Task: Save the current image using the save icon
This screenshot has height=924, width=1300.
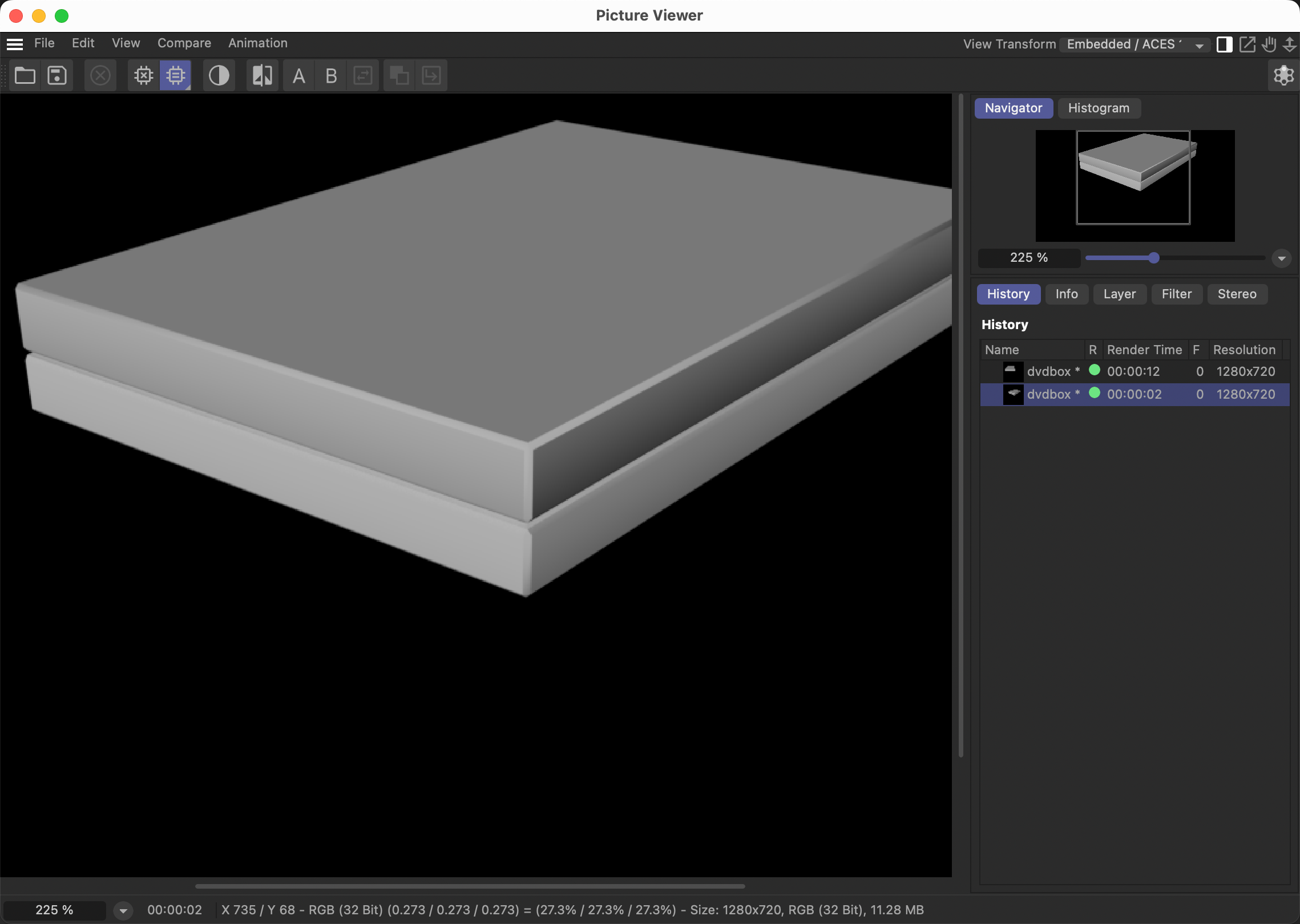Action: (56, 75)
